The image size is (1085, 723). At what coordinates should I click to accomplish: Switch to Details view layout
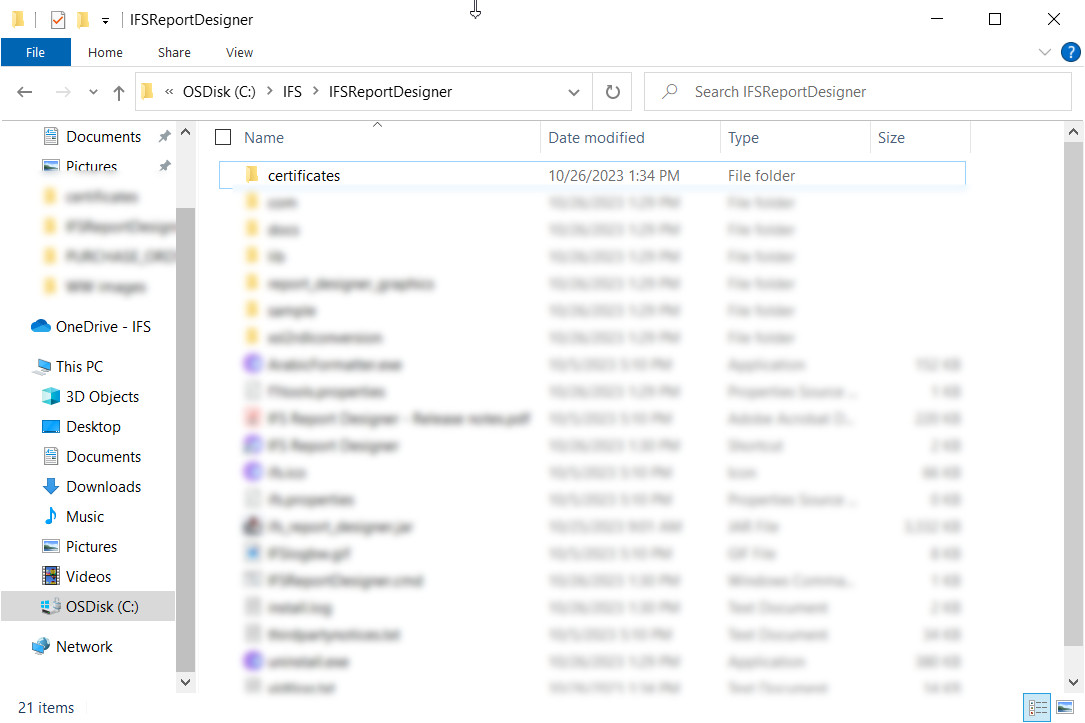pos(1037,707)
